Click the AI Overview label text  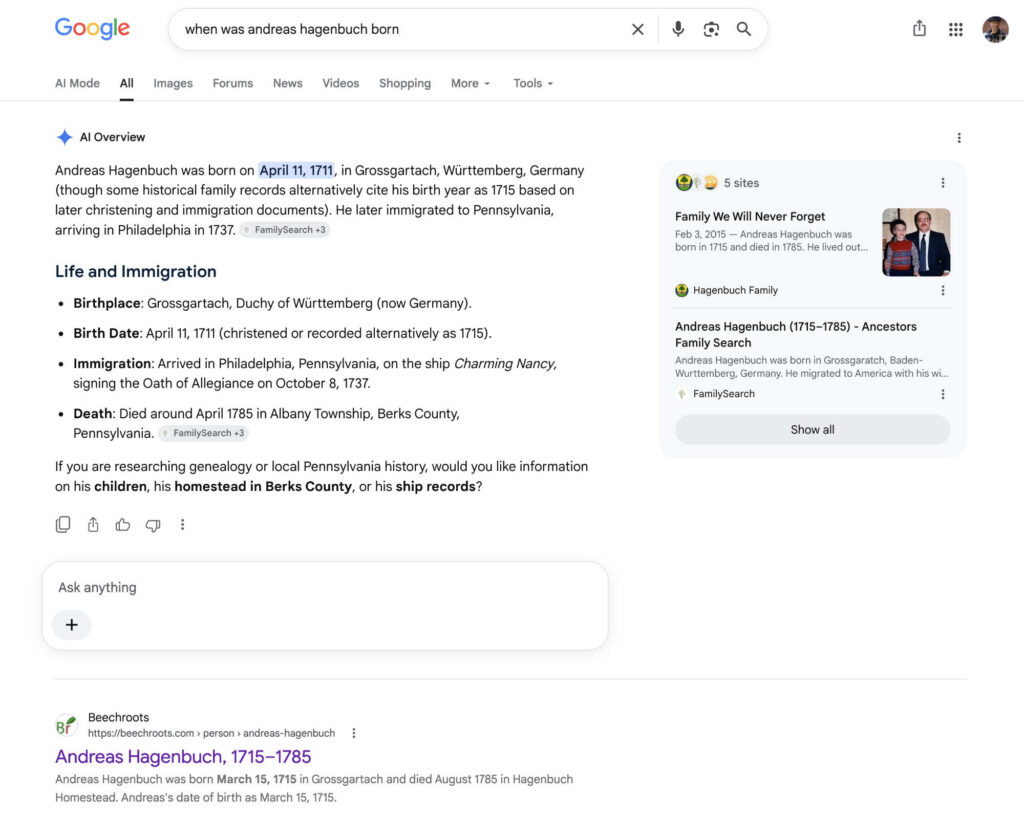[112, 137]
